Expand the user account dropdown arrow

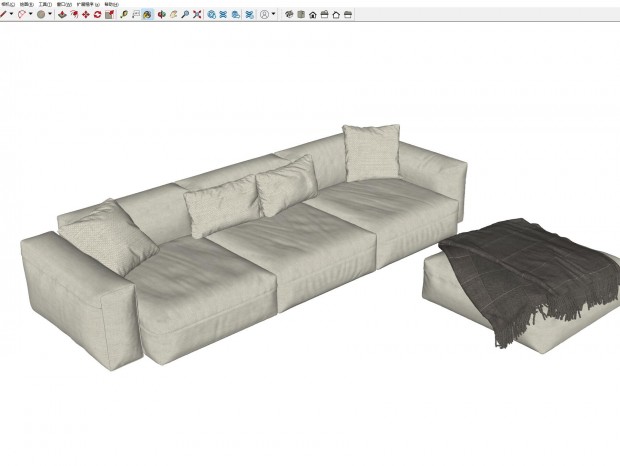[x=273, y=14]
